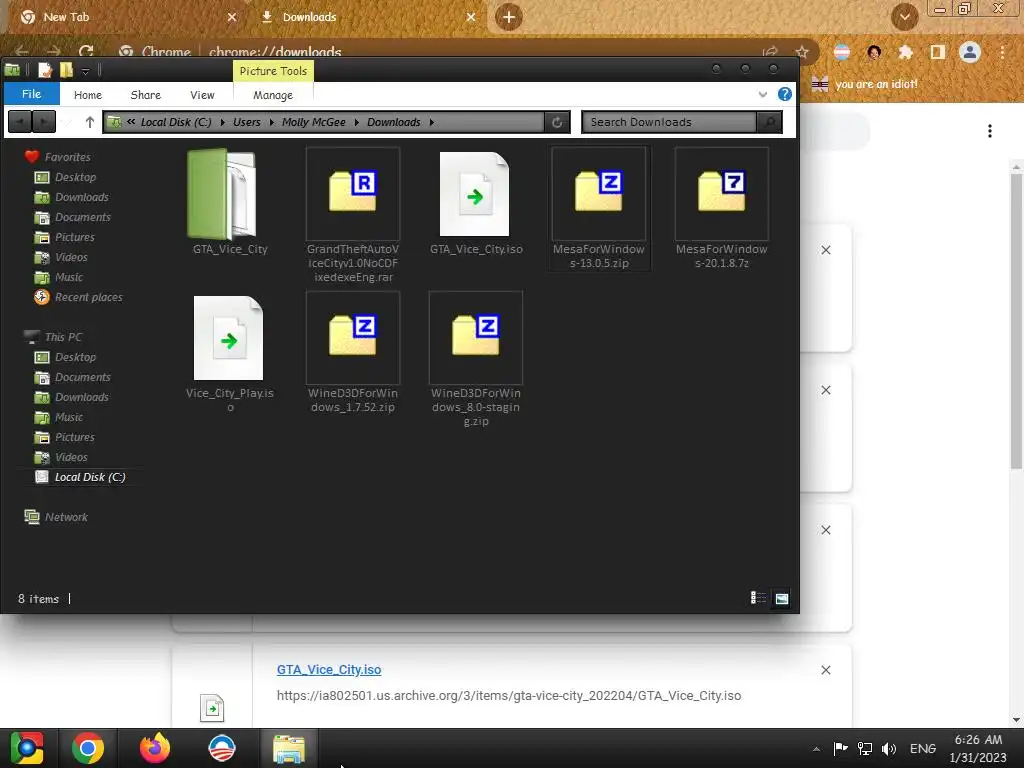Screen dimensions: 1024x768
Task: Switch Explorer to large icons view
Action: pyautogui.click(x=782, y=598)
